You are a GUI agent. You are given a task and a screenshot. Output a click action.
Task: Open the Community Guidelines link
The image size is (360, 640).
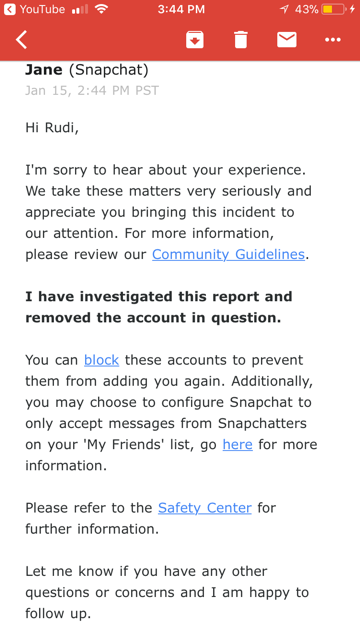229,254
